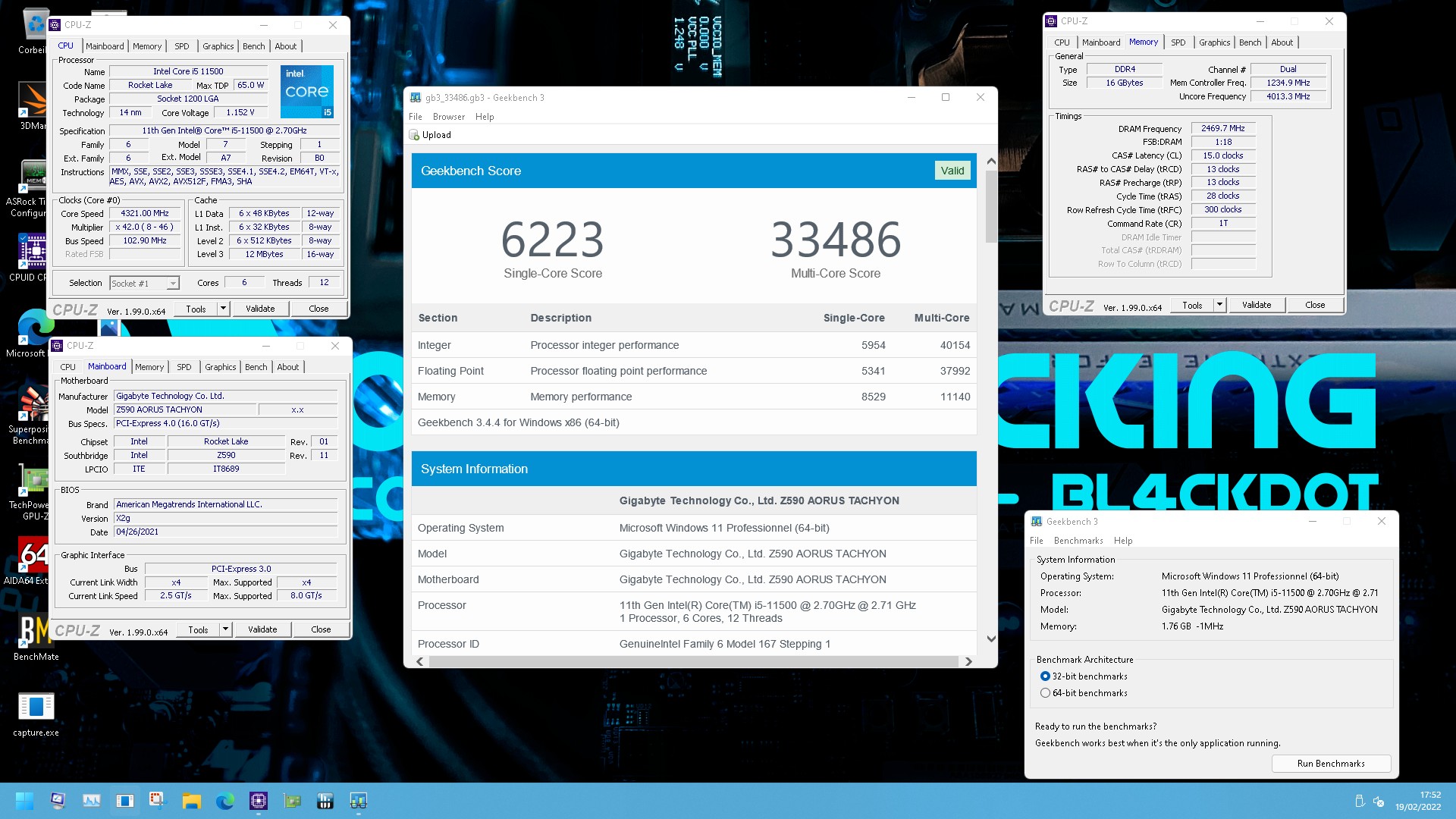This screenshot has height=819, width=1456.
Task: Click the 6223 Single-Core Score value
Action: point(553,240)
